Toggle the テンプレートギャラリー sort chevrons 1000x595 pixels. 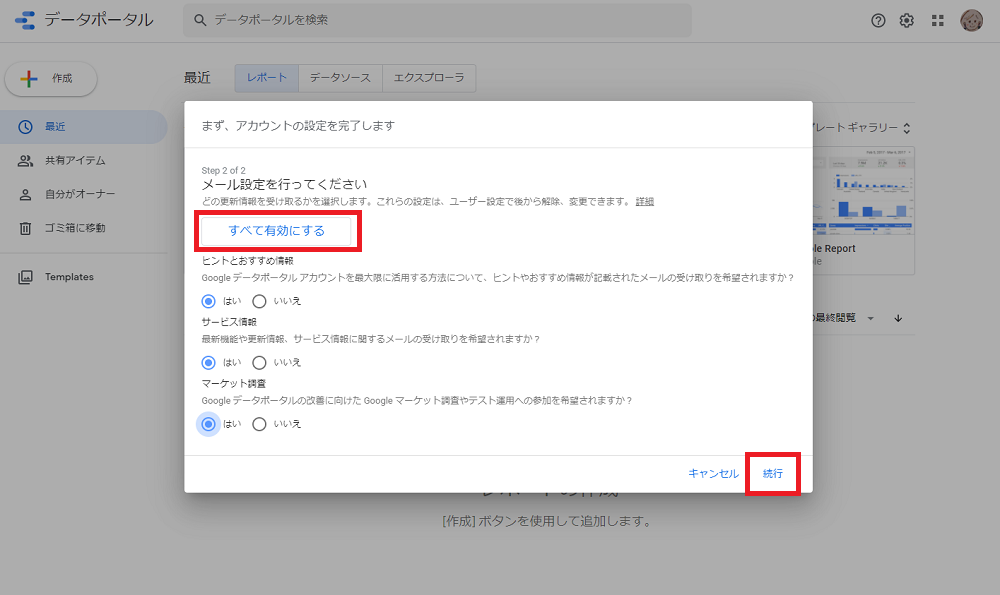point(905,127)
